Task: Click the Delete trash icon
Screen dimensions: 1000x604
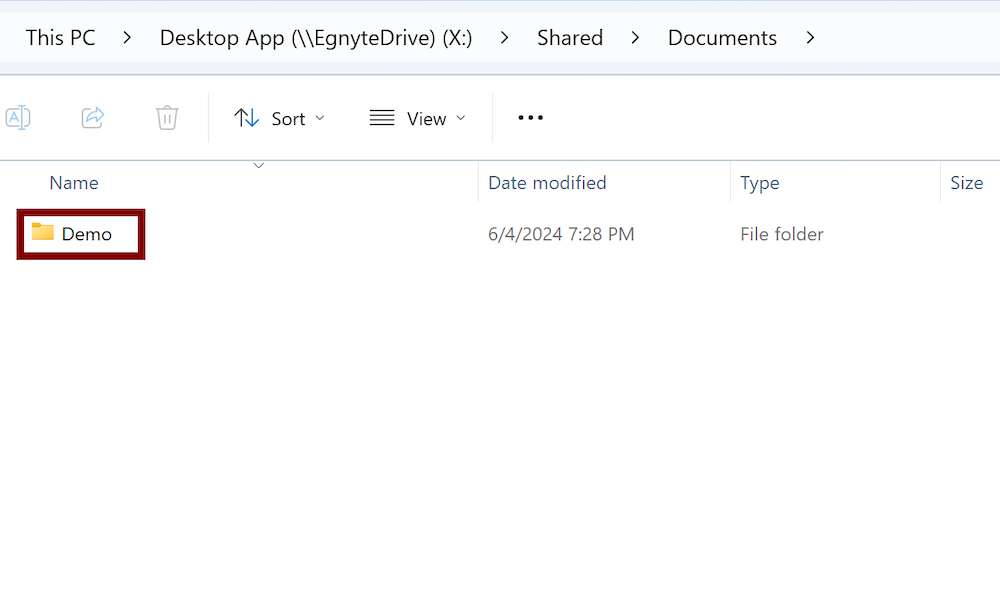Action: pos(166,117)
